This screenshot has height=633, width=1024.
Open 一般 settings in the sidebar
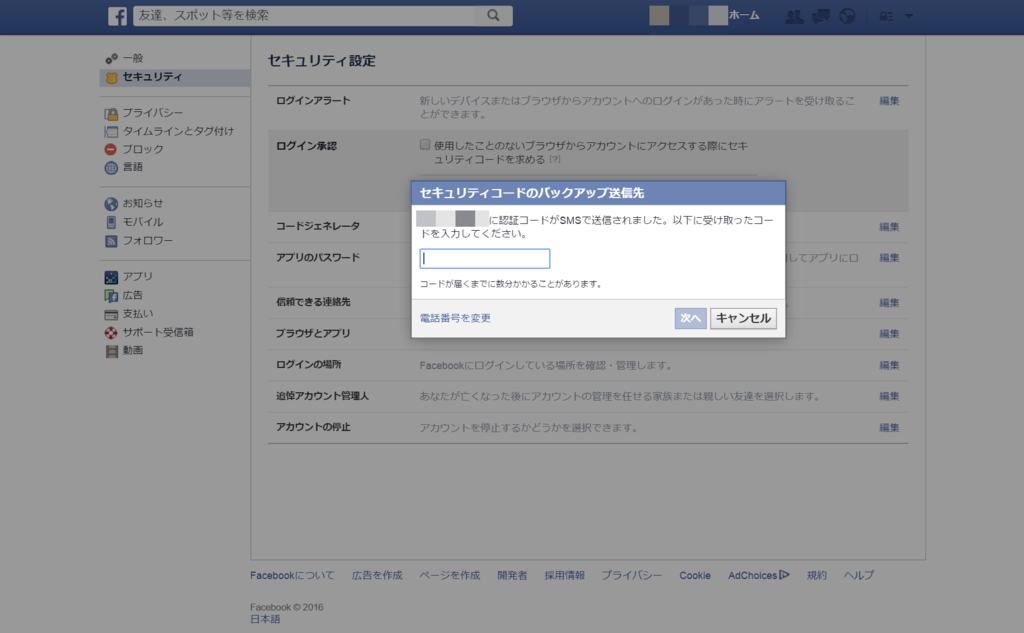133,58
